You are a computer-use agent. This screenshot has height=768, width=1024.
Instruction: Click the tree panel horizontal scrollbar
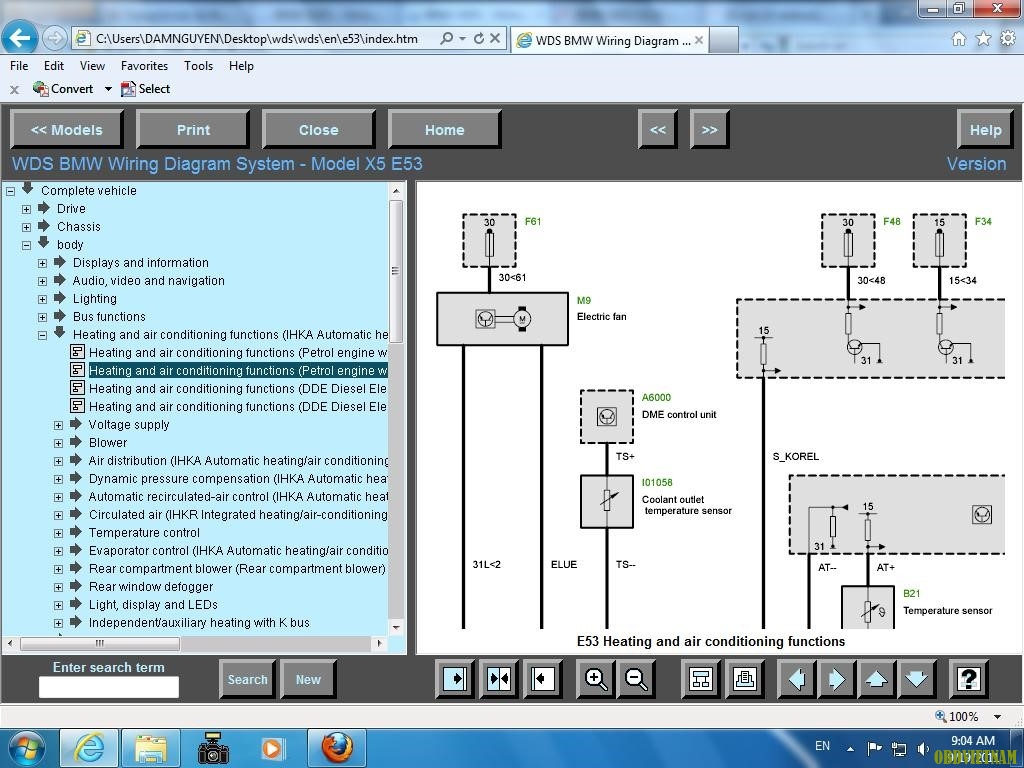click(x=100, y=643)
